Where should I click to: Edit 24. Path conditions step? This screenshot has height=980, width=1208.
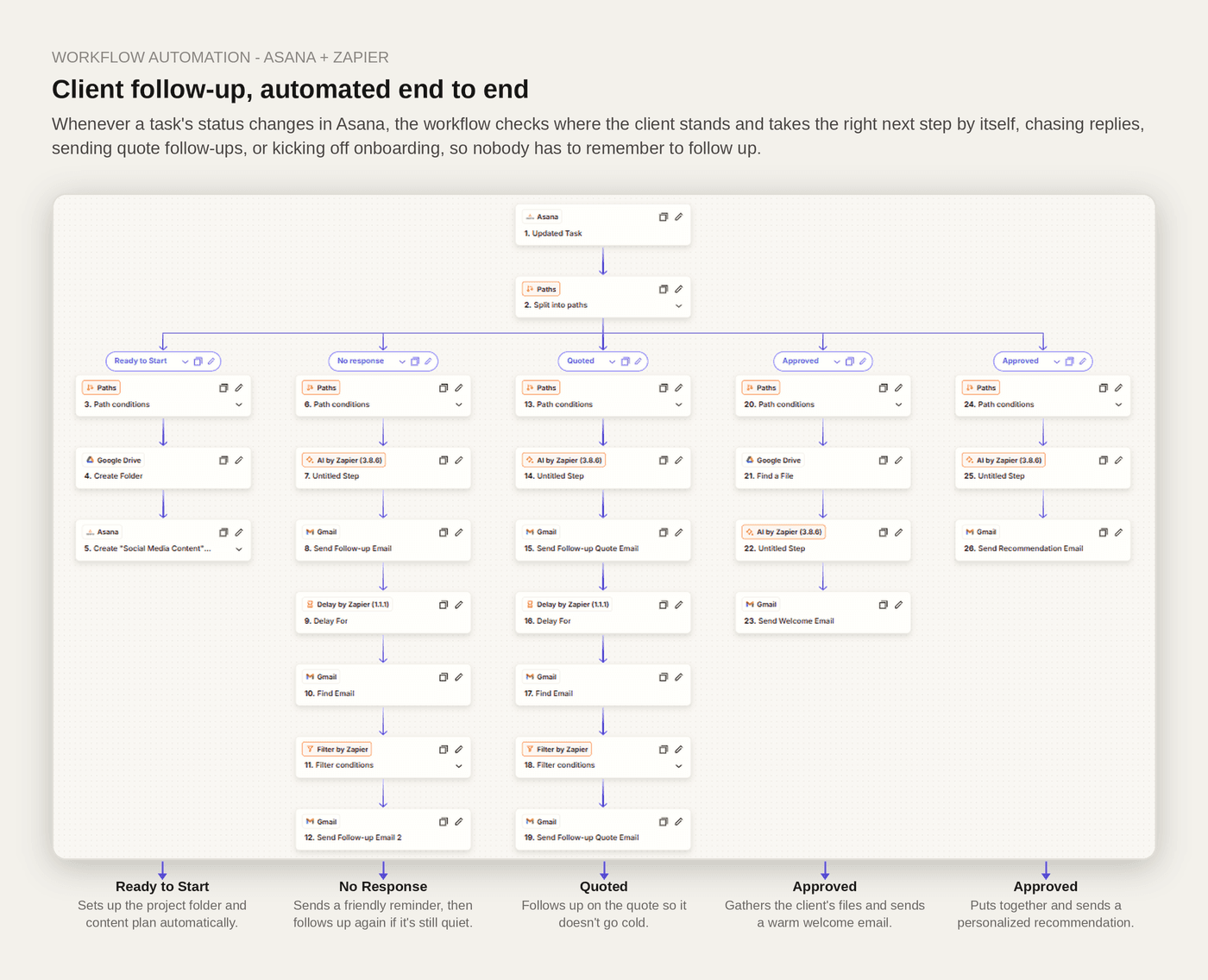1119,387
